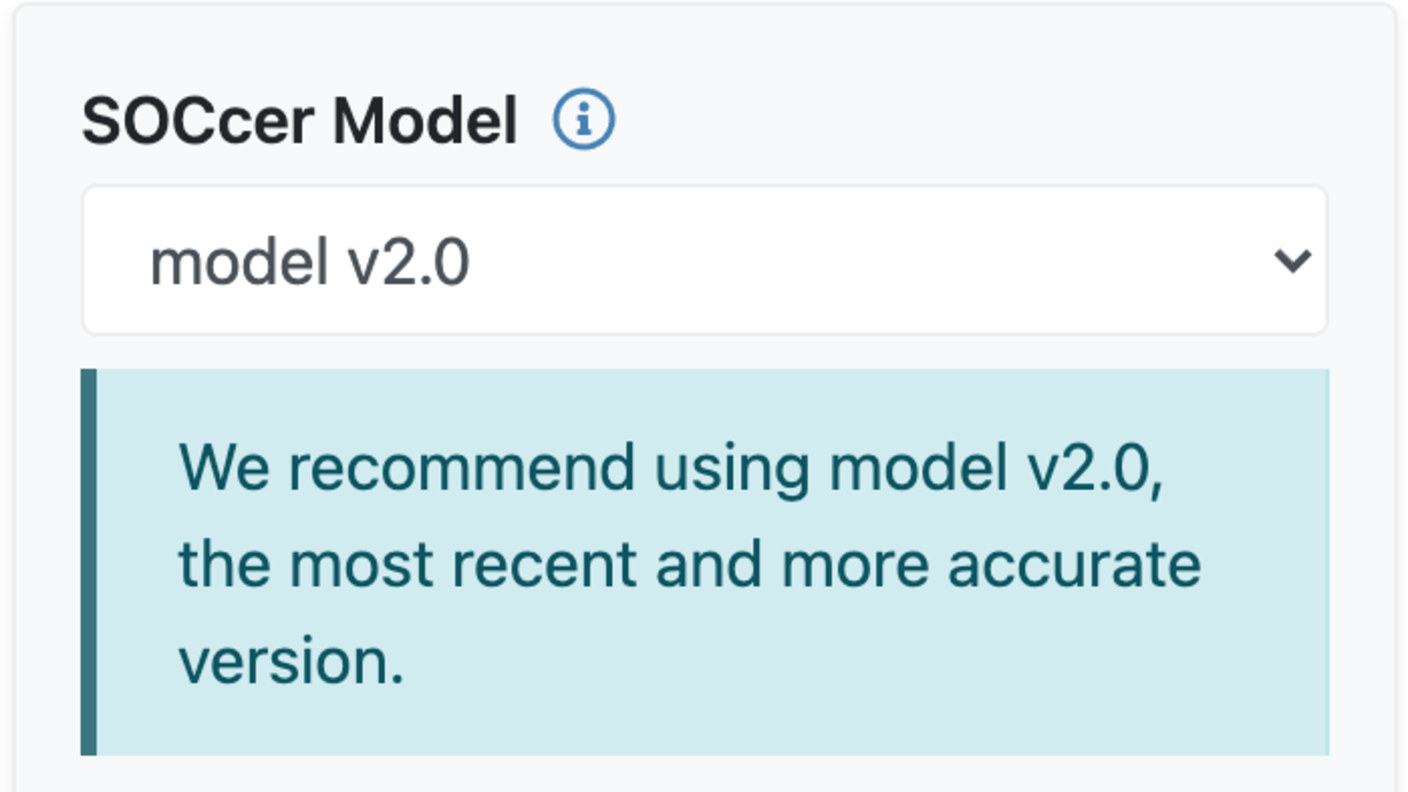Click the word 'accurate' in the notice
1408x792 pixels.
[1074, 565]
